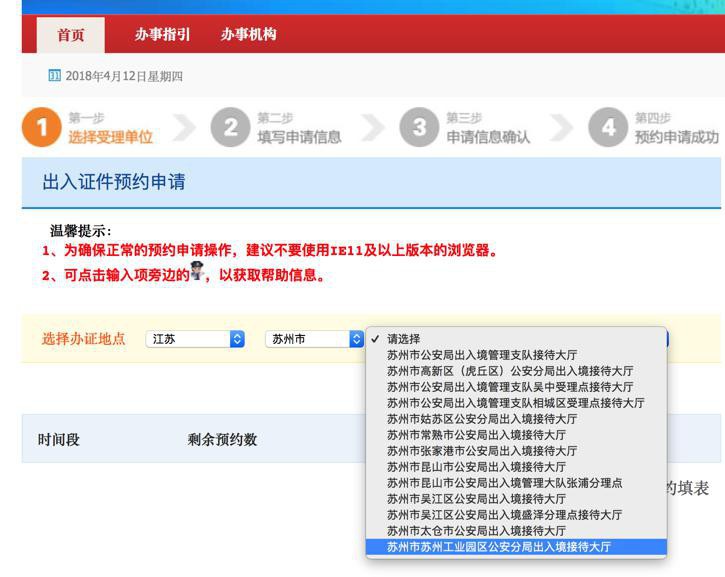Image resolution: width=725 pixels, height=577 pixels.
Task: Click the IE11 browser warning line
Action: pyautogui.click(x=270, y=250)
